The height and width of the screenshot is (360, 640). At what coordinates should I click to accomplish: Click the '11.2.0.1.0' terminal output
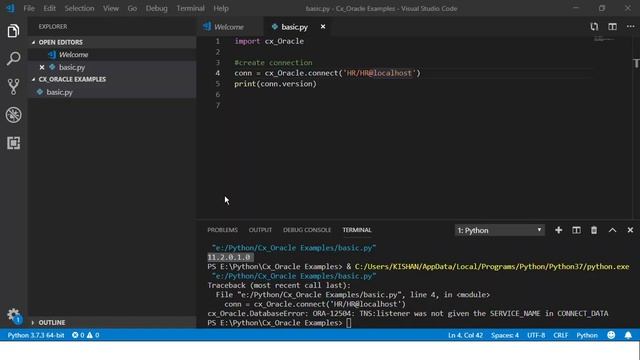coord(229,257)
